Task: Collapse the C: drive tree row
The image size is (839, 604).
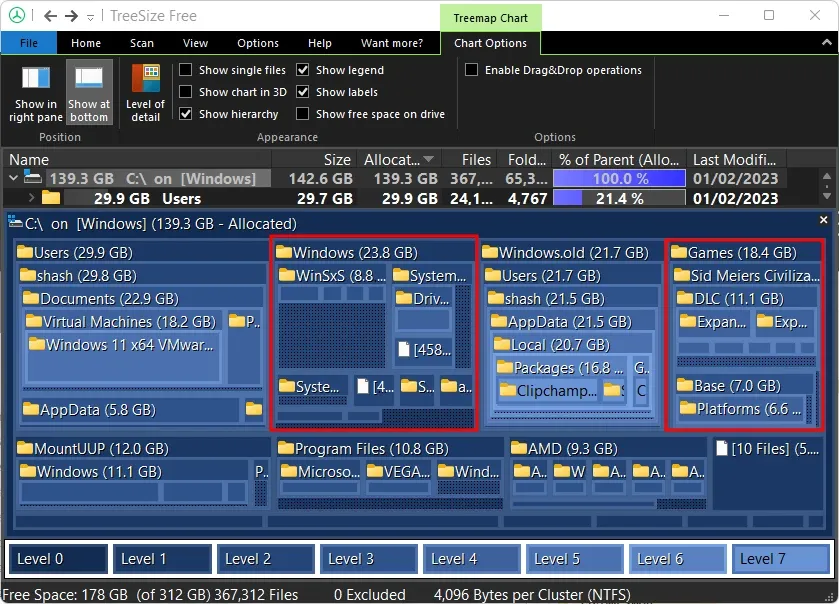Action: click(14, 178)
